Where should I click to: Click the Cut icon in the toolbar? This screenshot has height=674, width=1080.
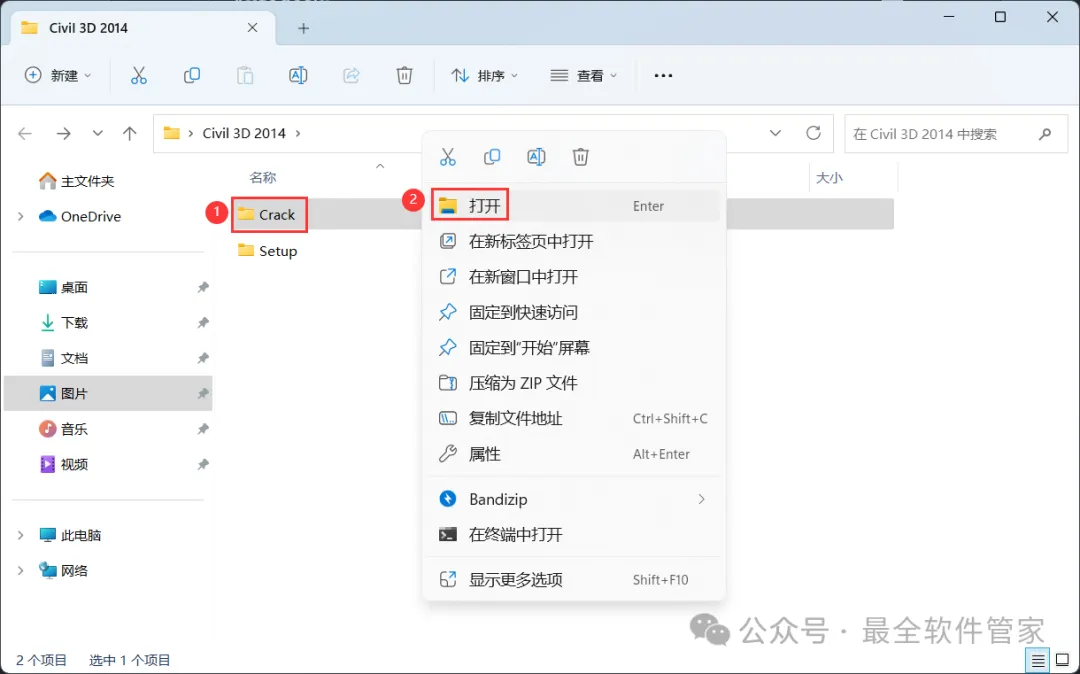point(138,75)
